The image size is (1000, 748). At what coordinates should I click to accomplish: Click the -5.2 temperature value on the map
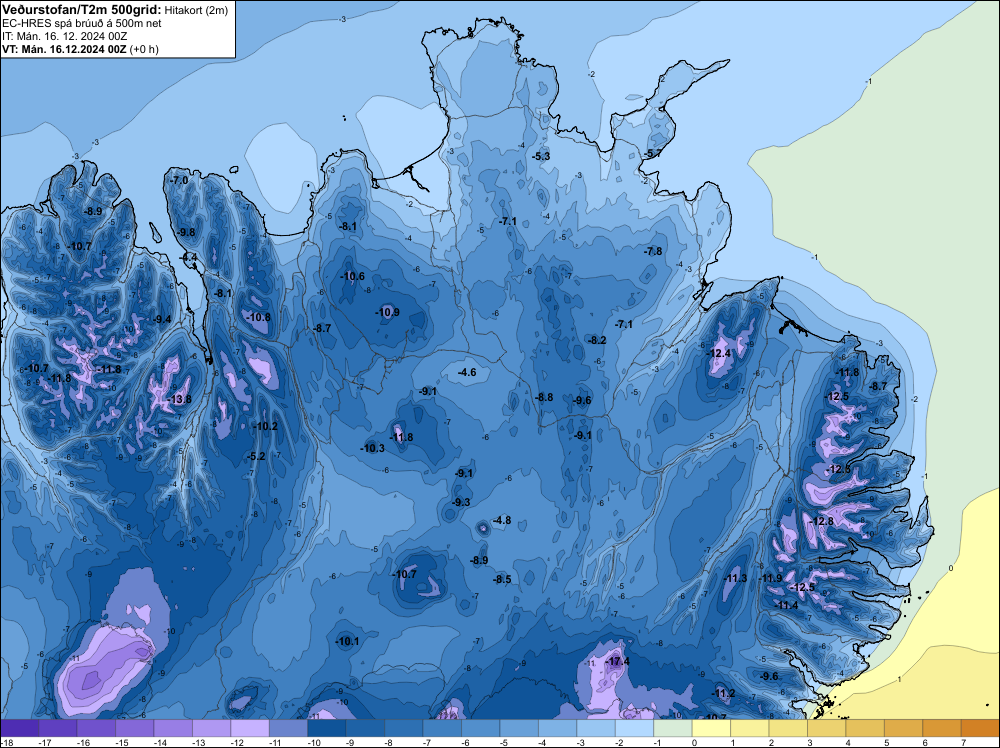256,456
